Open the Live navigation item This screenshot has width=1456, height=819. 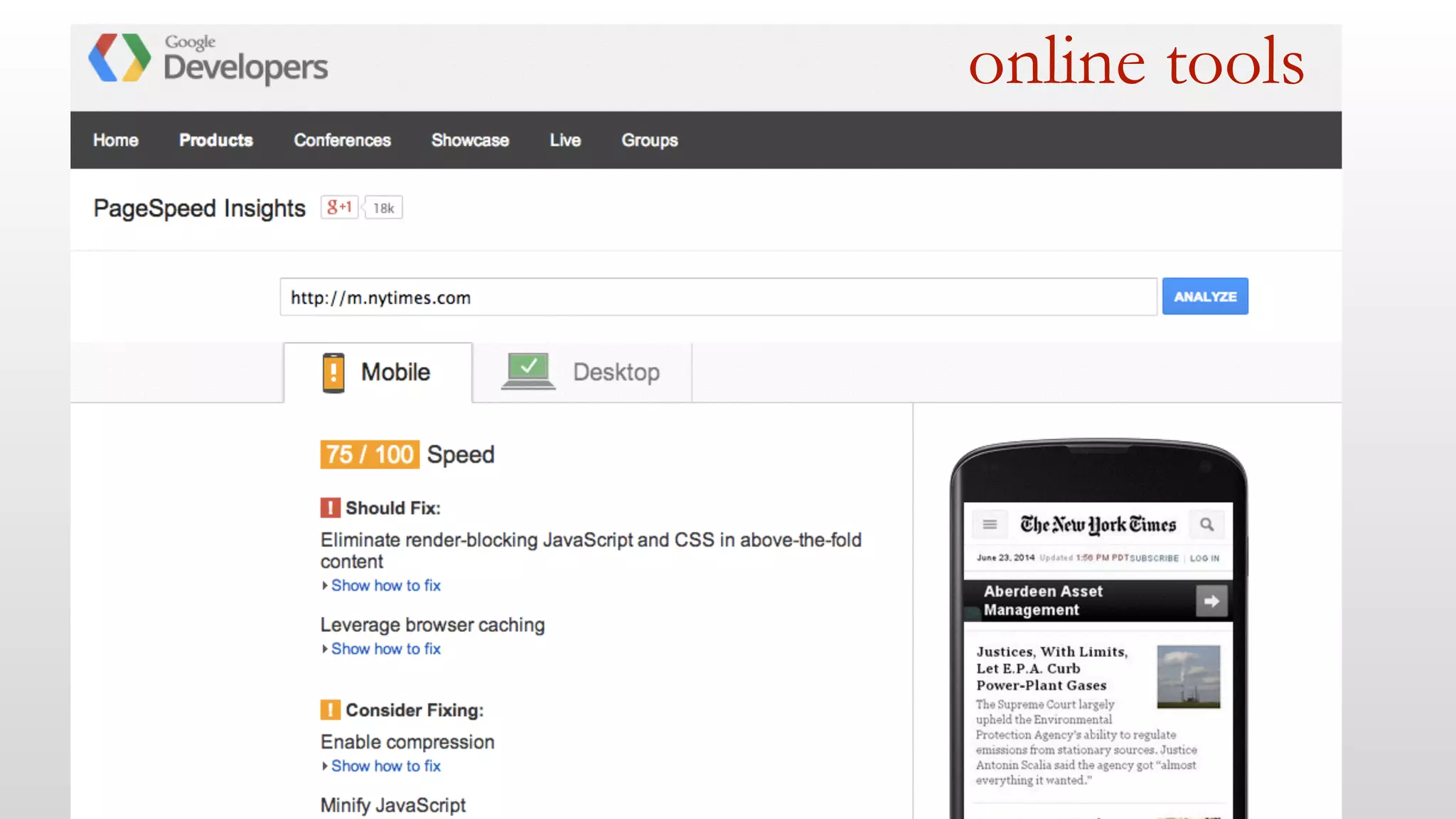[x=565, y=140]
